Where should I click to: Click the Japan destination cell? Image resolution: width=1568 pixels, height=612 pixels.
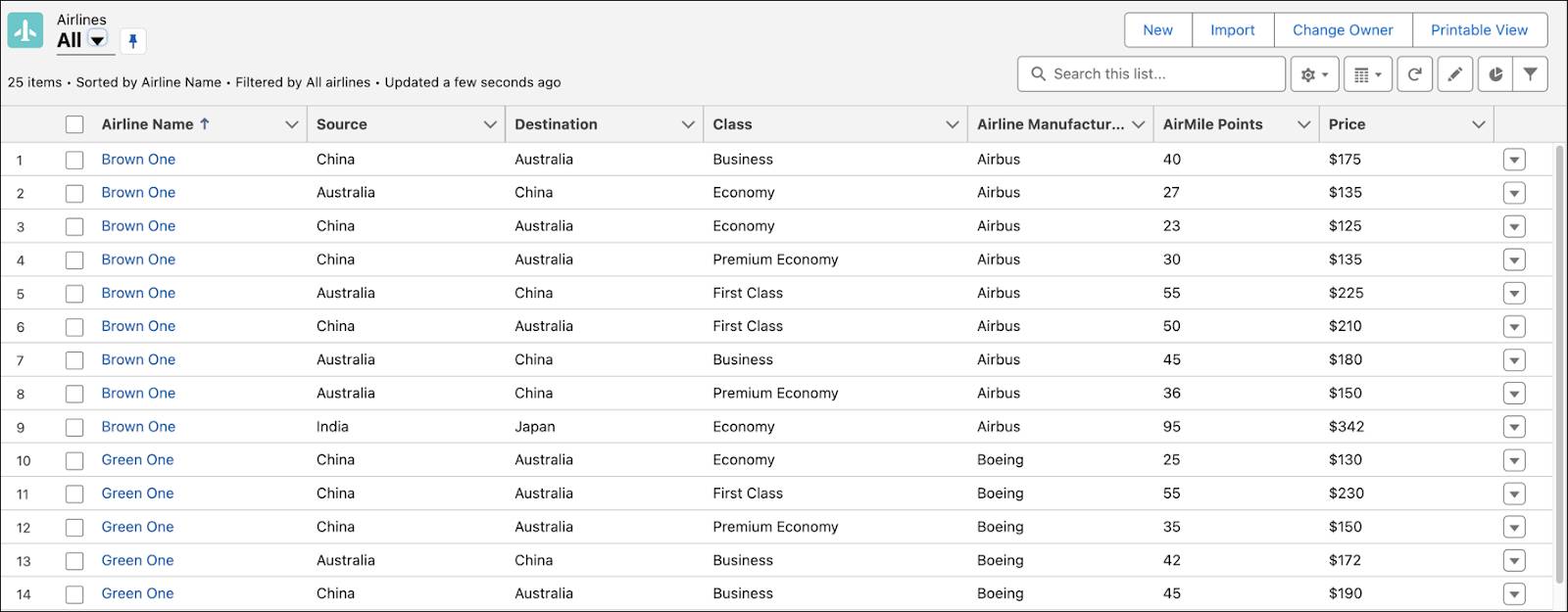(535, 427)
